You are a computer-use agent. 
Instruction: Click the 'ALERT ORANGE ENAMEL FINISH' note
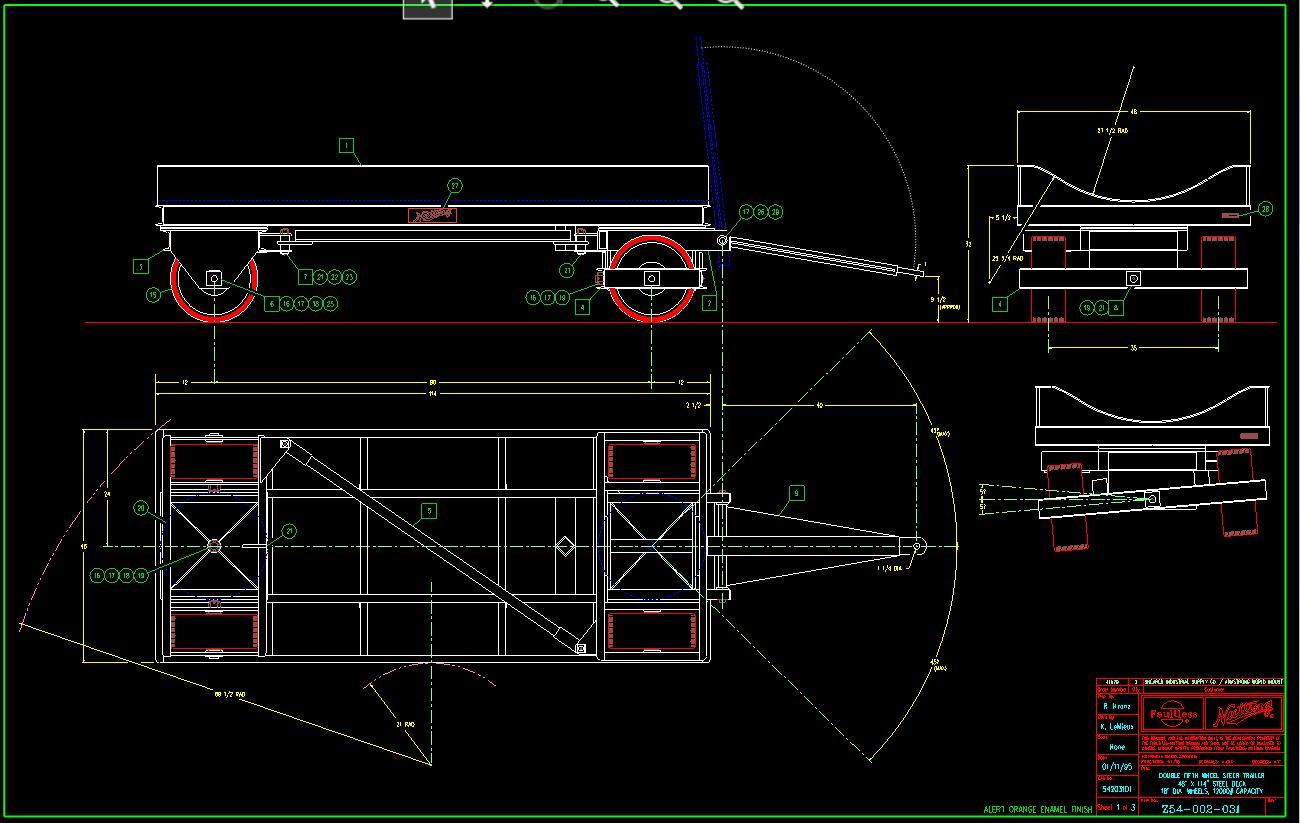pos(1037,809)
